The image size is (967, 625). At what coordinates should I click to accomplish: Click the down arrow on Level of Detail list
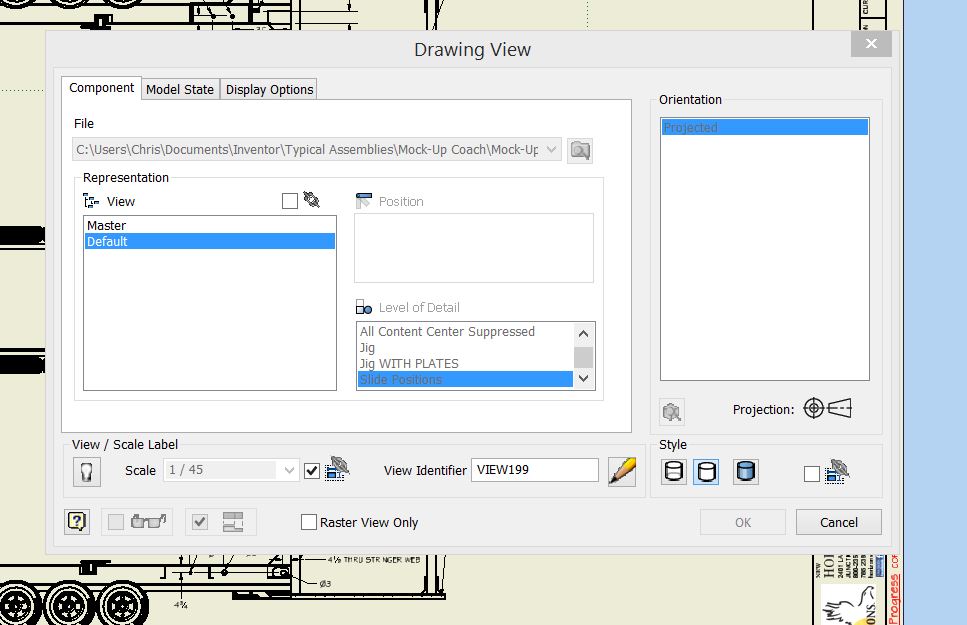tap(584, 379)
